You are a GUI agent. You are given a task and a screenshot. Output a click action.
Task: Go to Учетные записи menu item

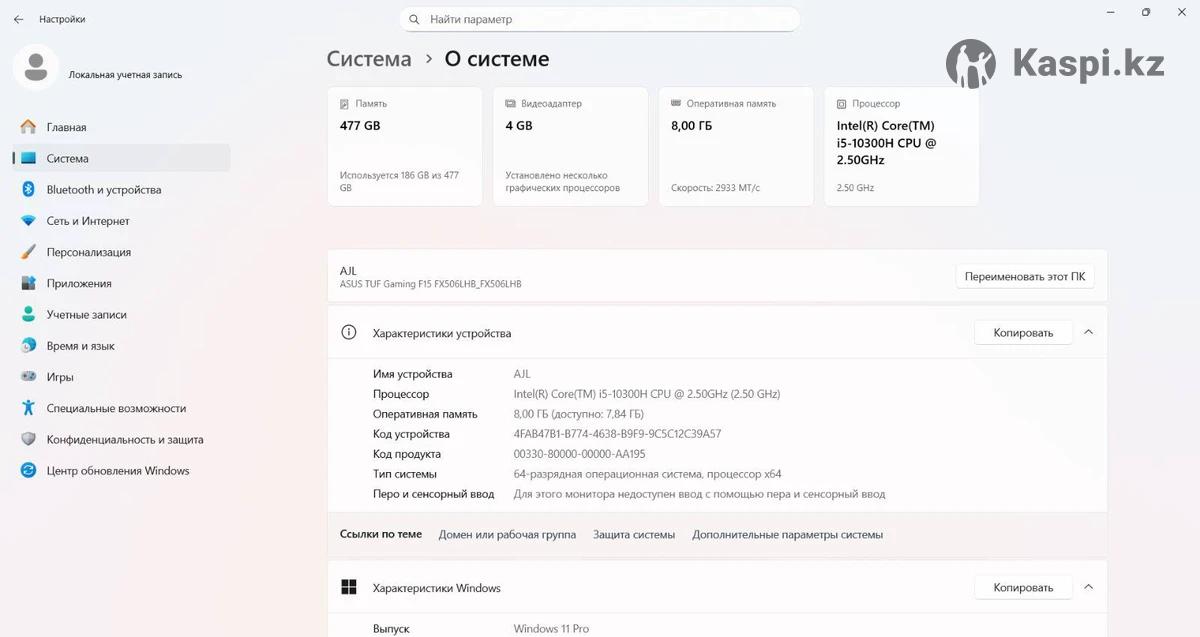coord(86,315)
